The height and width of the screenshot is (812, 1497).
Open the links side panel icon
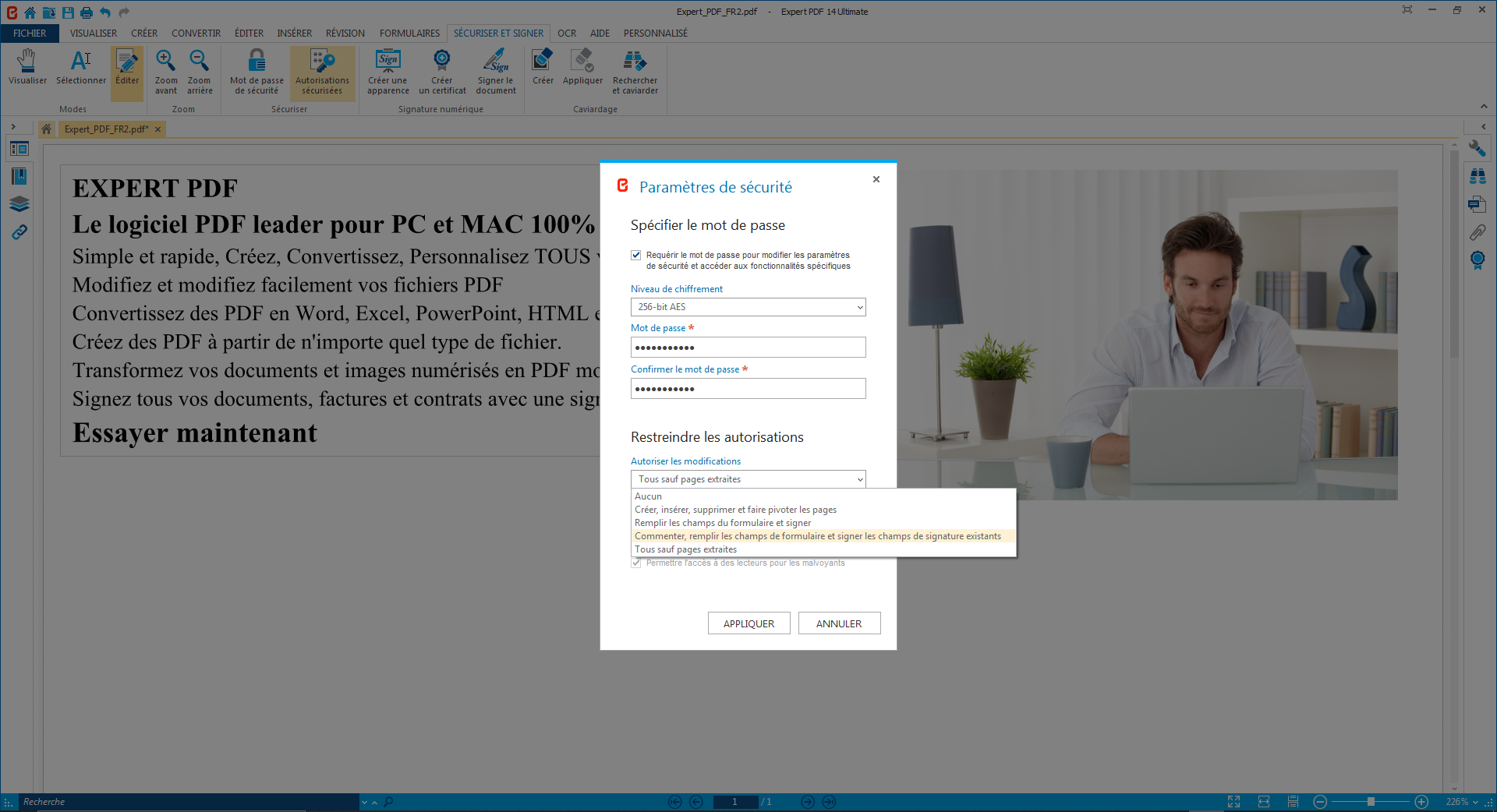pyautogui.click(x=19, y=232)
